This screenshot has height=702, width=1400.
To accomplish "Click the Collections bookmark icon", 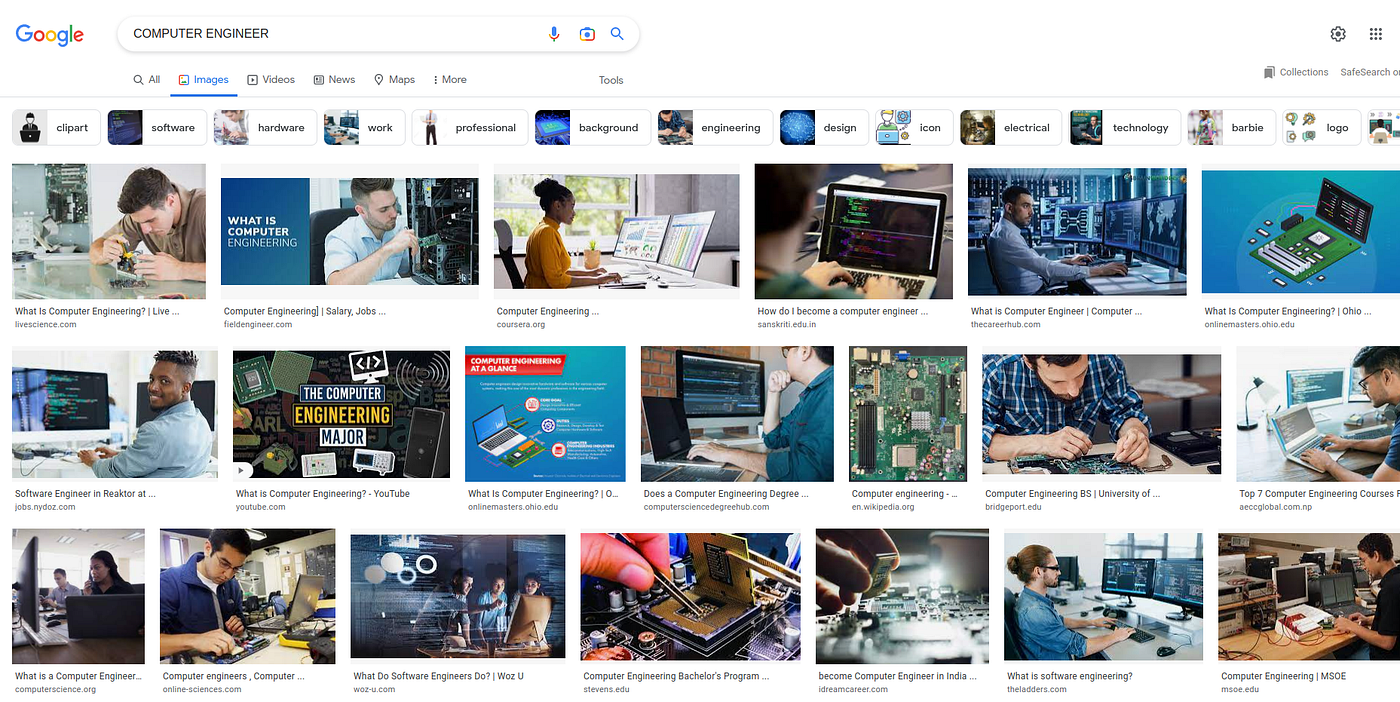I will pos(1269,72).
